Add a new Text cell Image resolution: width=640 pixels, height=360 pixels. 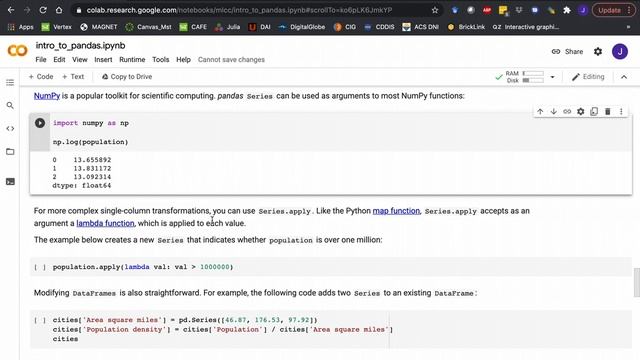[x=73, y=77]
